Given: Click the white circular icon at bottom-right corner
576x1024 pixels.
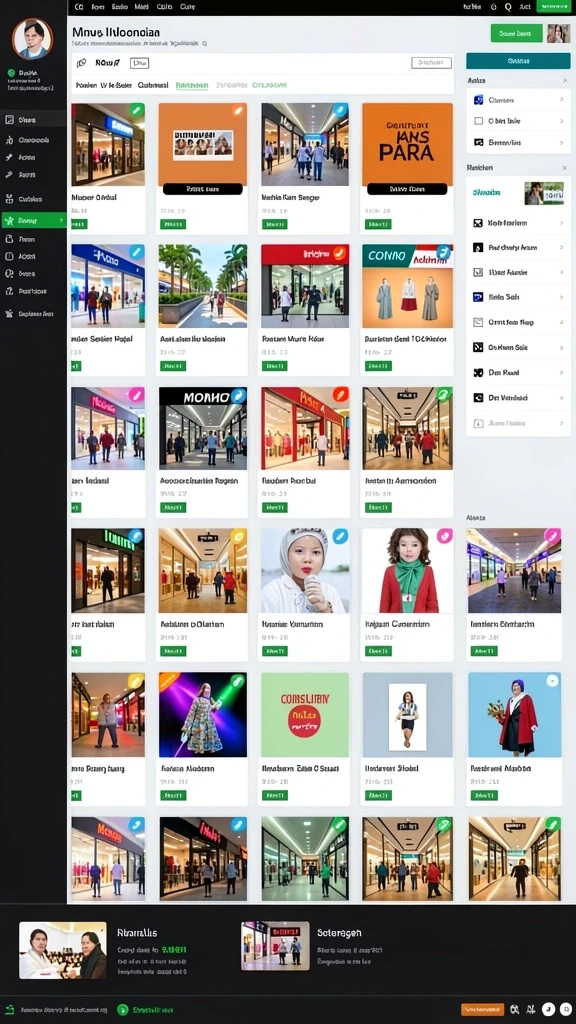Looking at the screenshot, I should click(x=564, y=1009).
